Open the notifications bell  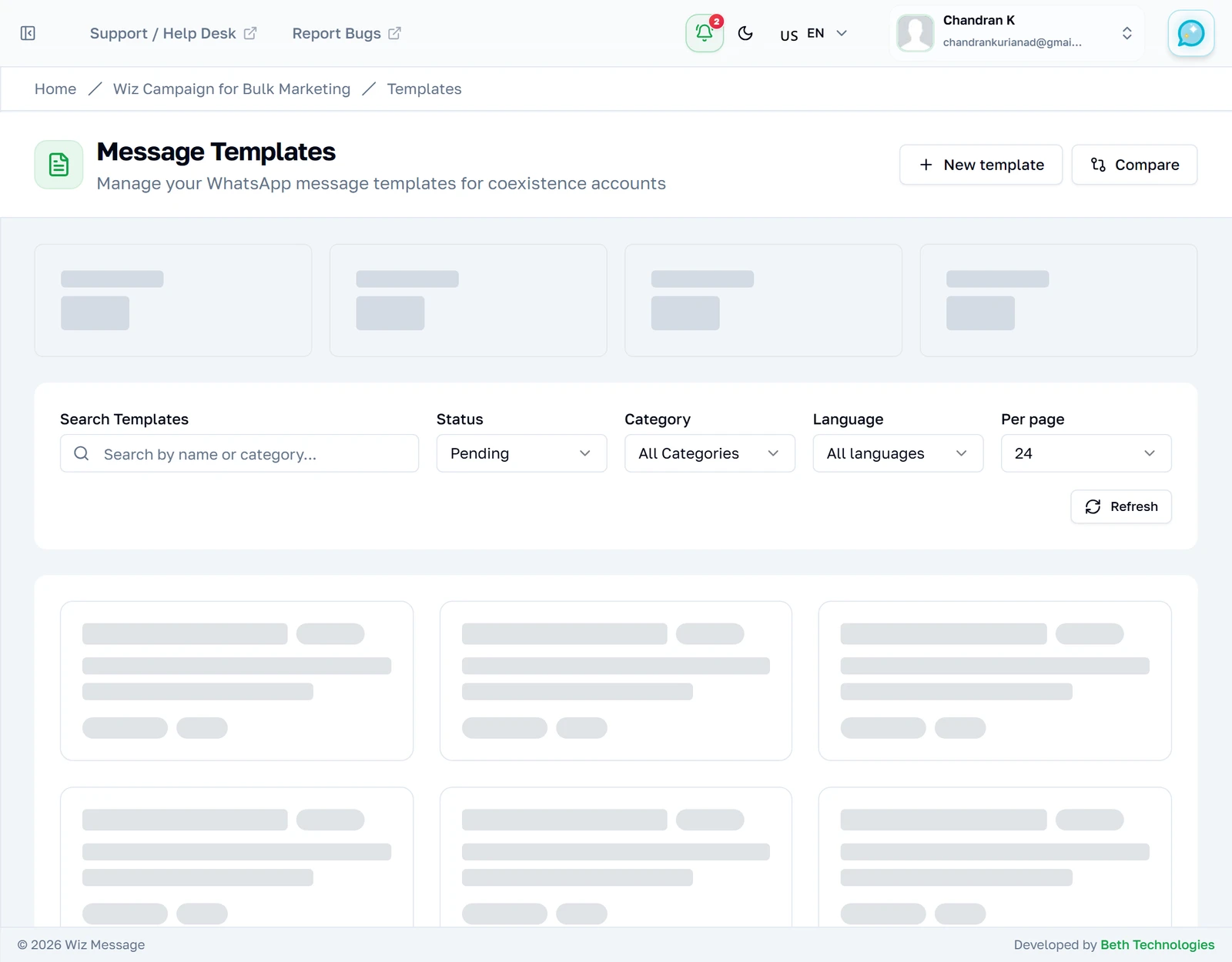705,33
